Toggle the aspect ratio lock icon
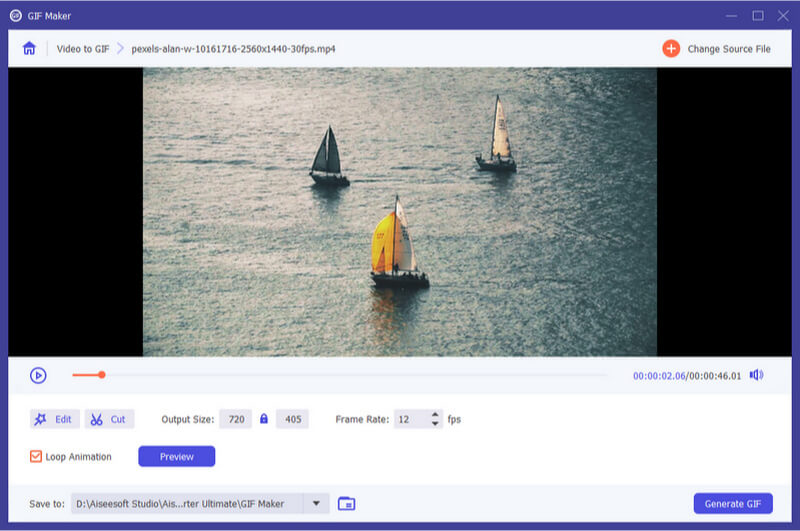Viewport: 800px width, 531px height. tap(264, 419)
